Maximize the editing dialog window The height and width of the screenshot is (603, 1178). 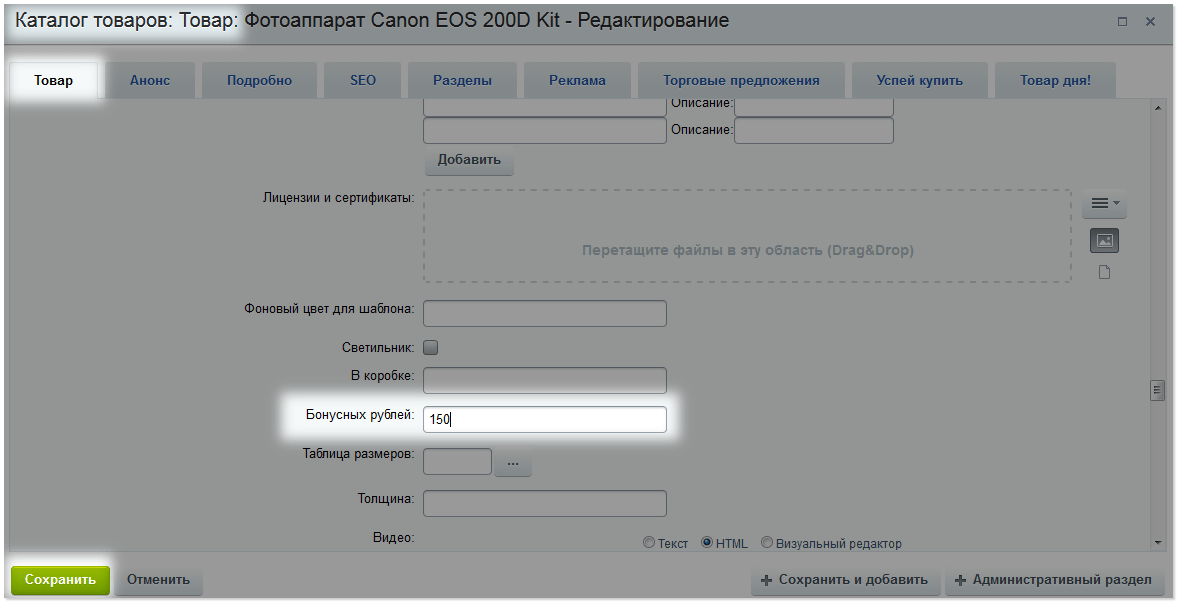click(1122, 22)
